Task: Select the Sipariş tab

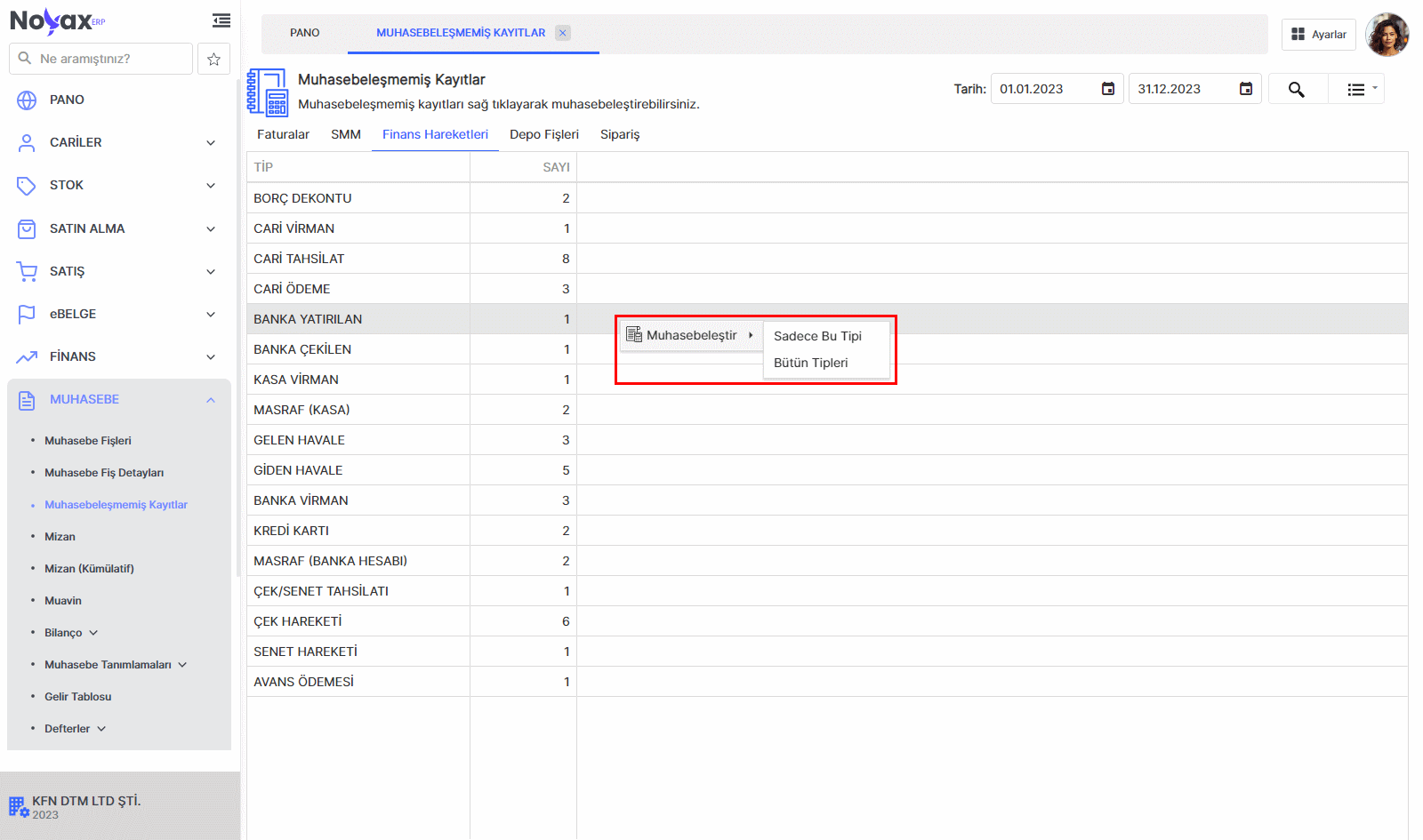Action: coord(620,134)
